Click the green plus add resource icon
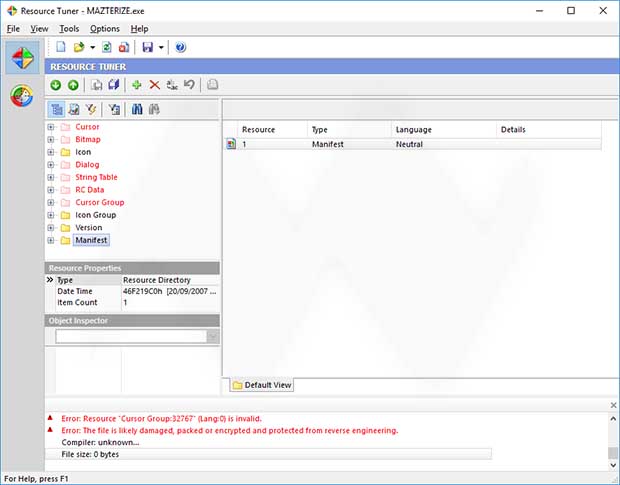Image resolution: width=620 pixels, height=485 pixels. [137, 85]
